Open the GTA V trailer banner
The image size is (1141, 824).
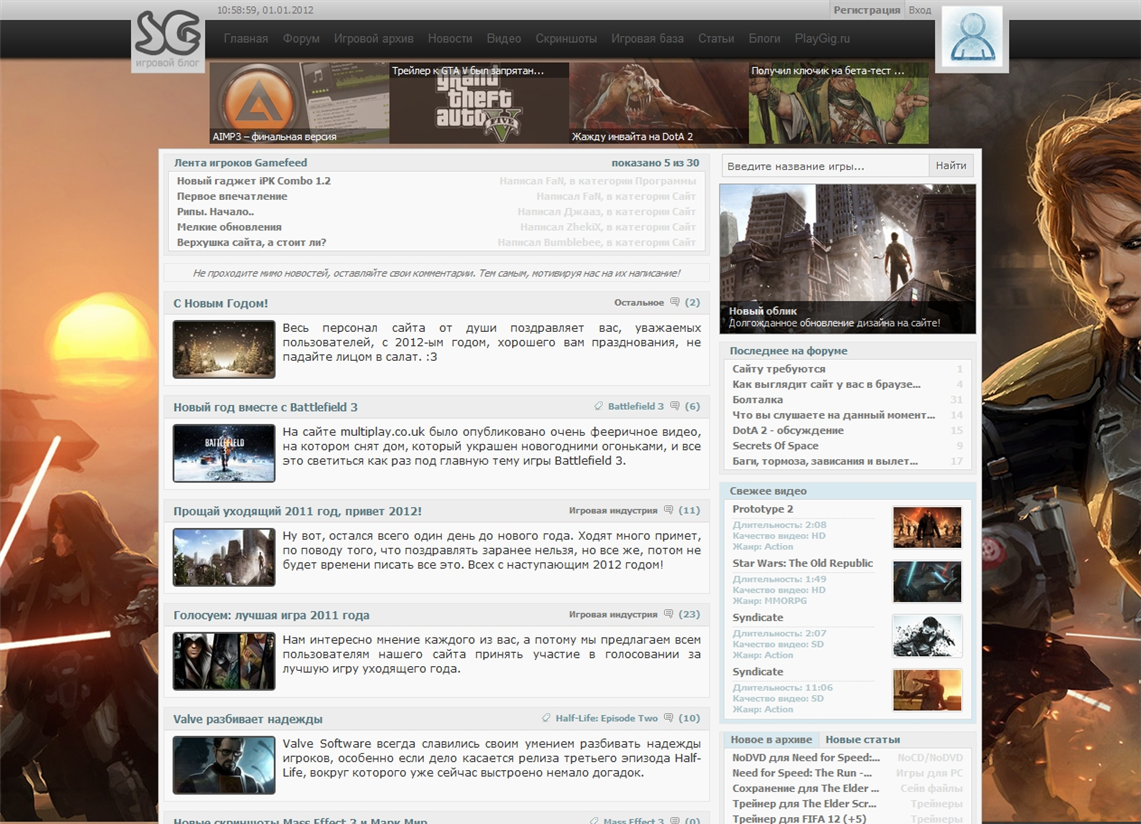[479, 103]
